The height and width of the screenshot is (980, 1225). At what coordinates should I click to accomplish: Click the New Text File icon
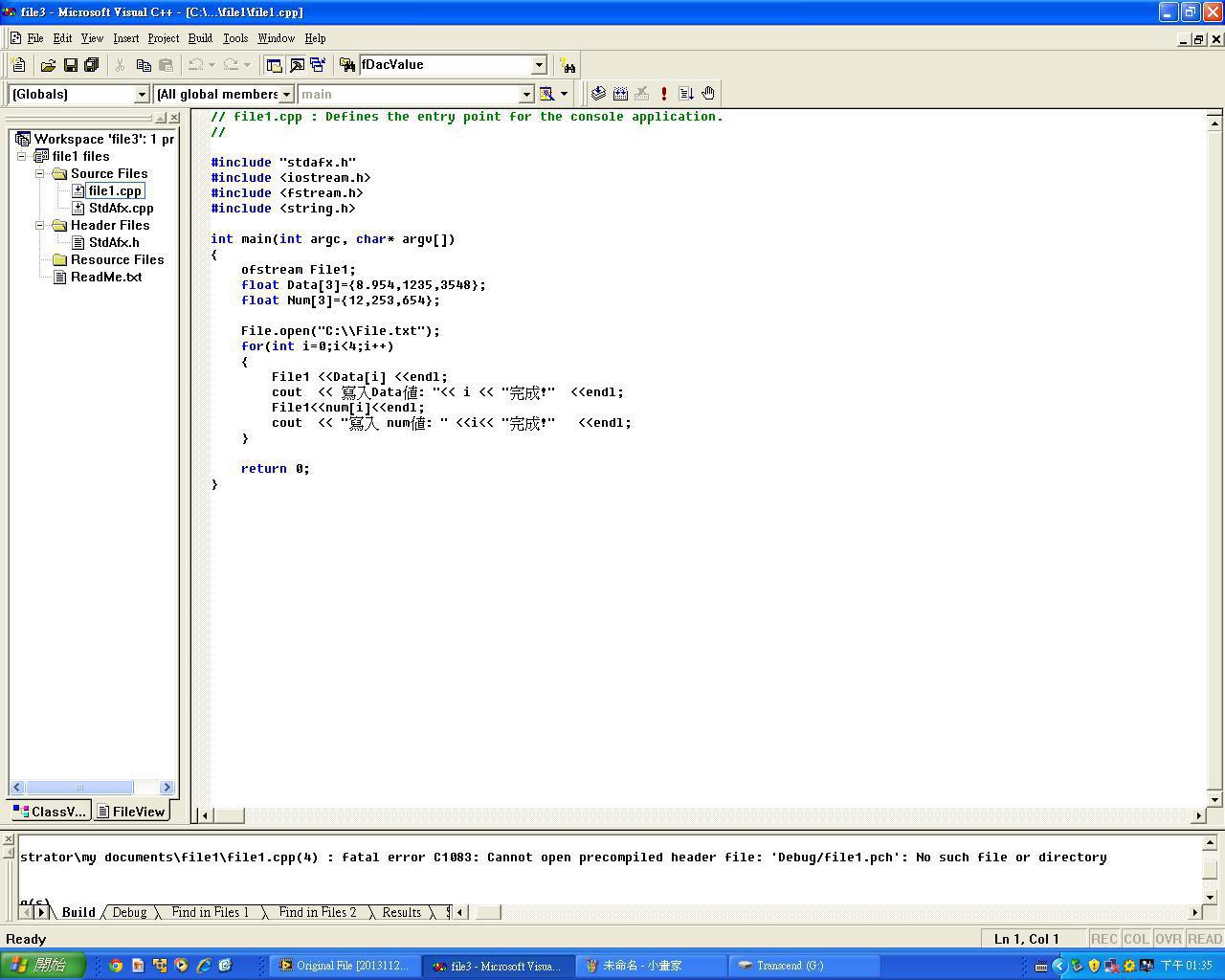[x=18, y=65]
